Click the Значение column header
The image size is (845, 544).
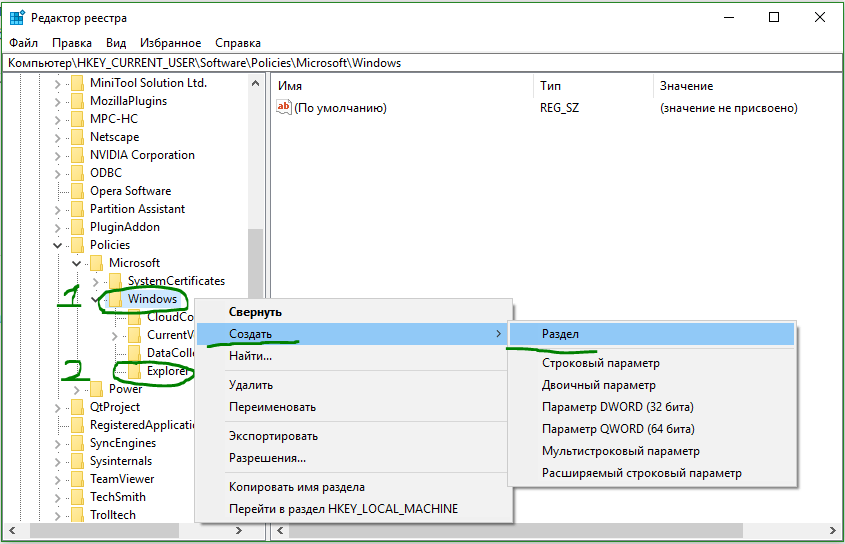coord(686,86)
